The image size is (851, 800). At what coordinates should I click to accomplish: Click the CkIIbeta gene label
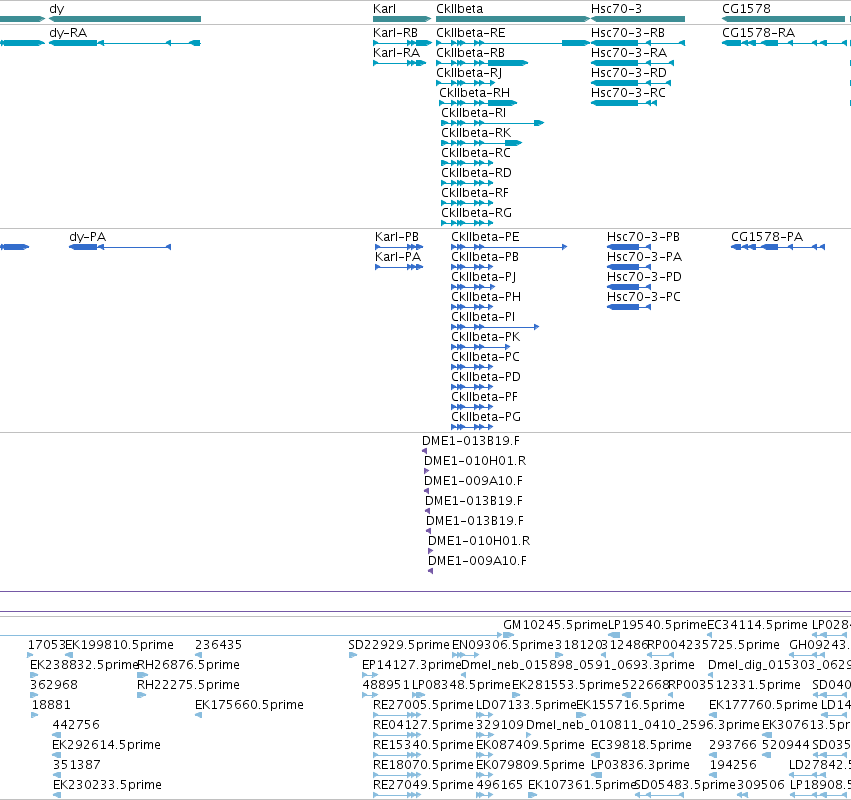point(459,9)
